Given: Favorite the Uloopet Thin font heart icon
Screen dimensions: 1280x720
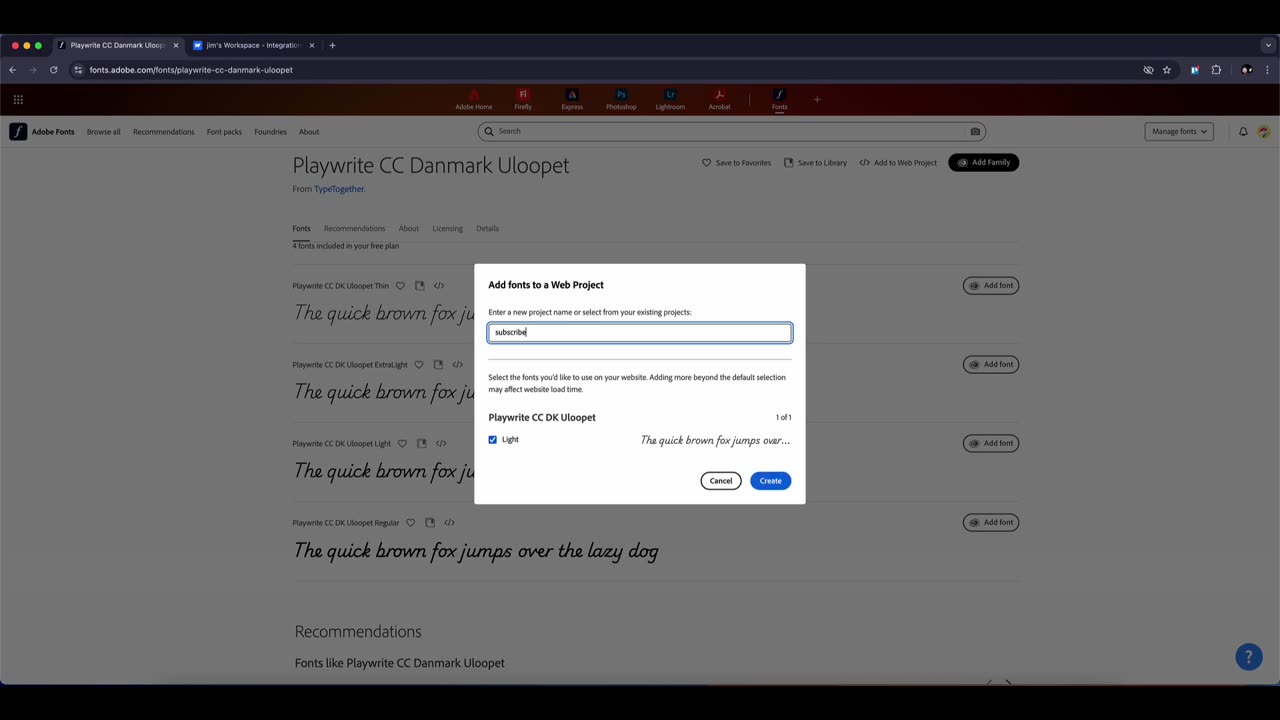Looking at the screenshot, I should click(401, 286).
